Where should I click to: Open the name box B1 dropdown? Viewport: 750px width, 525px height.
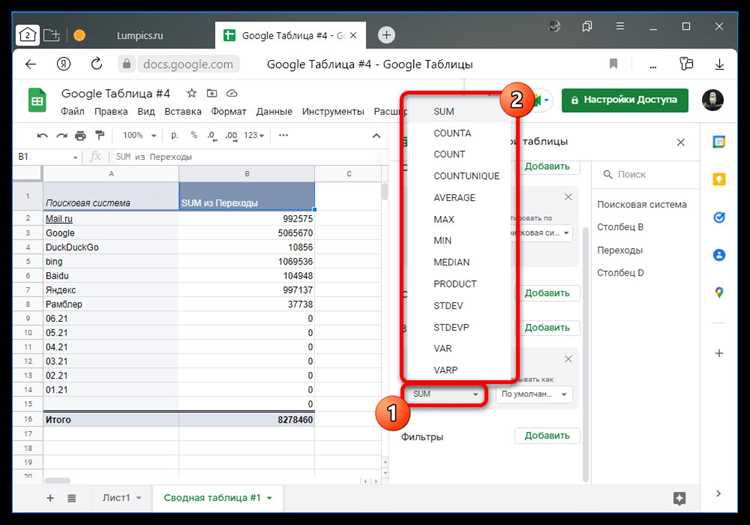tap(75, 157)
